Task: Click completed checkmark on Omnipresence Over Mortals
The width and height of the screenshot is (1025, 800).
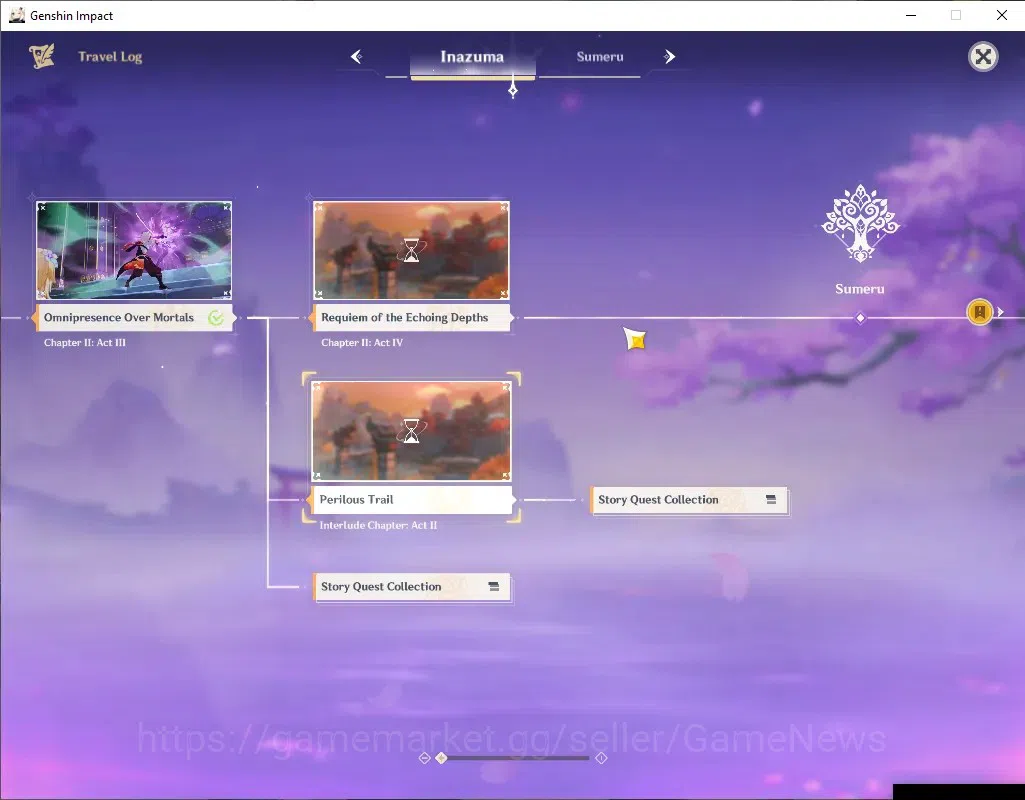Action: pos(216,318)
